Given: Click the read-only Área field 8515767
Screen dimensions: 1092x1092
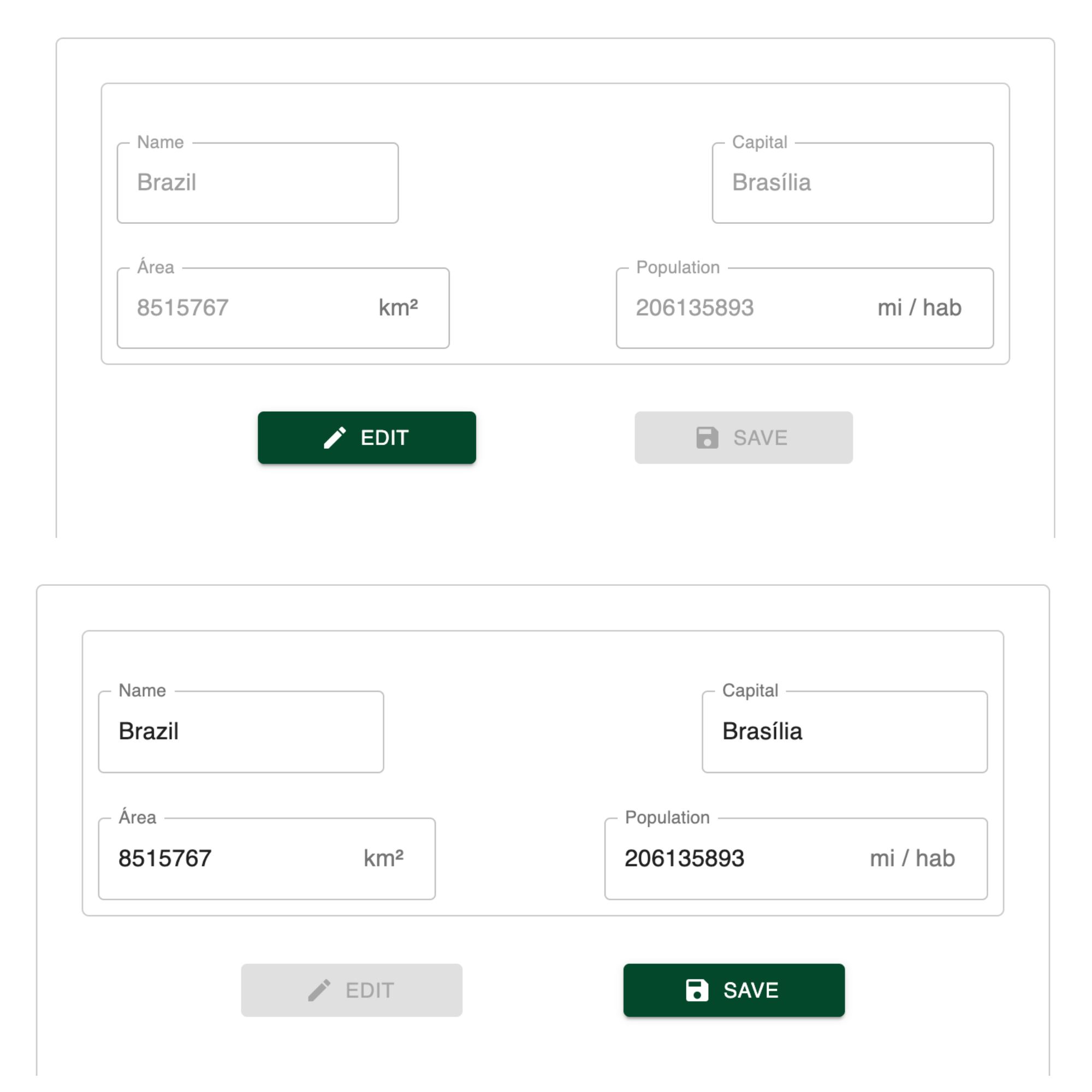Looking at the screenshot, I should coord(283,308).
